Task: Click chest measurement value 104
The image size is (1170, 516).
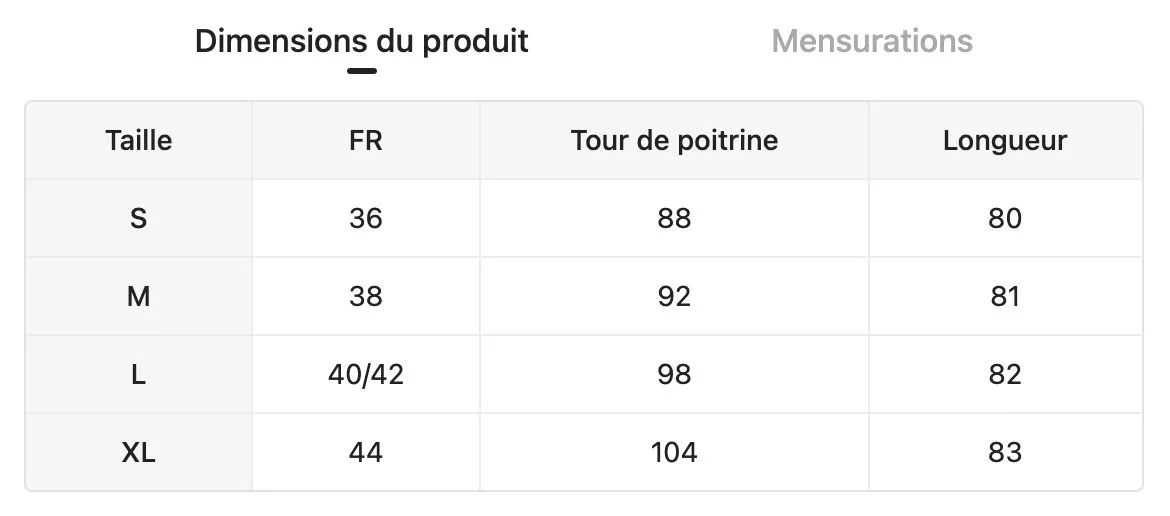Action: point(674,452)
